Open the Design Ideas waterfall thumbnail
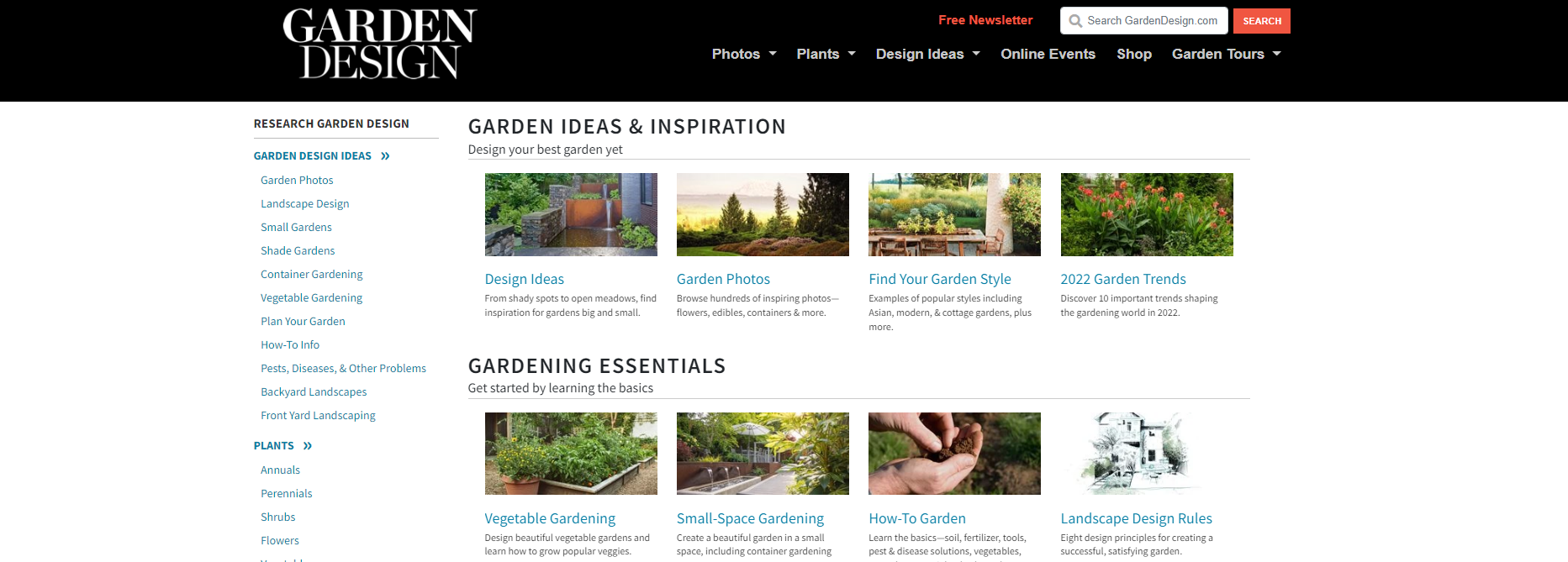 pos(571,214)
